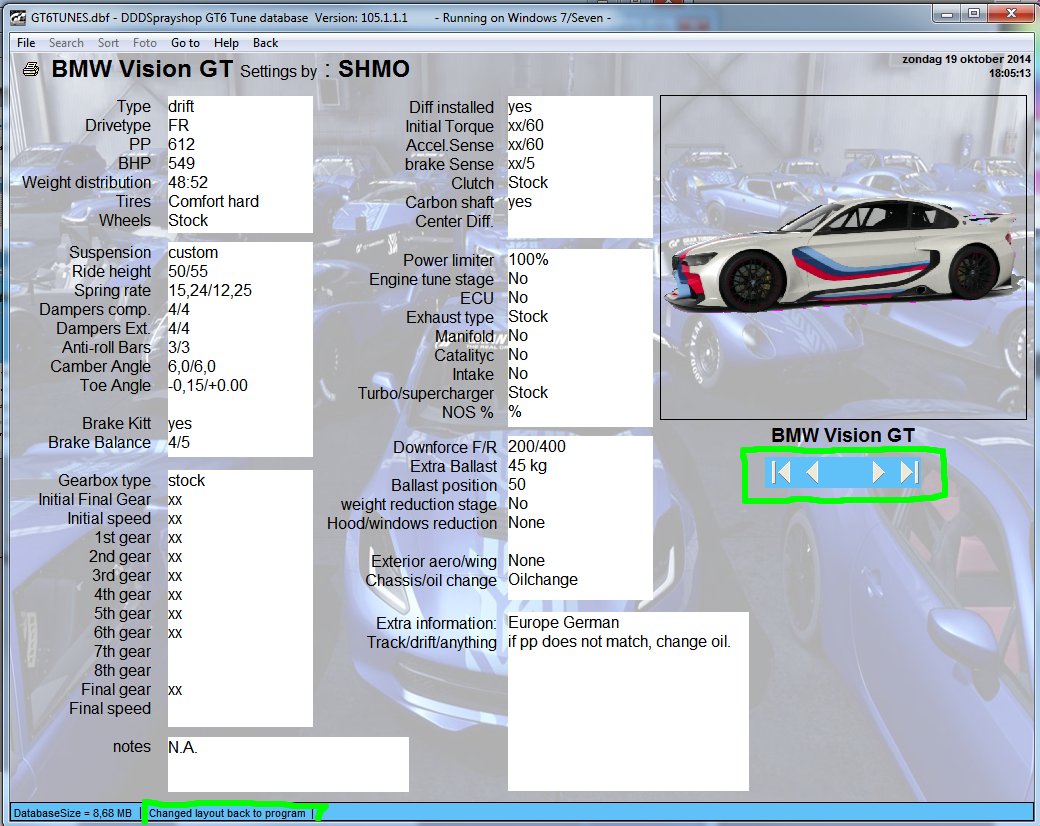The image size is (1040, 826).
Task: Click the notes field containing "N.A."
Action: [288, 764]
